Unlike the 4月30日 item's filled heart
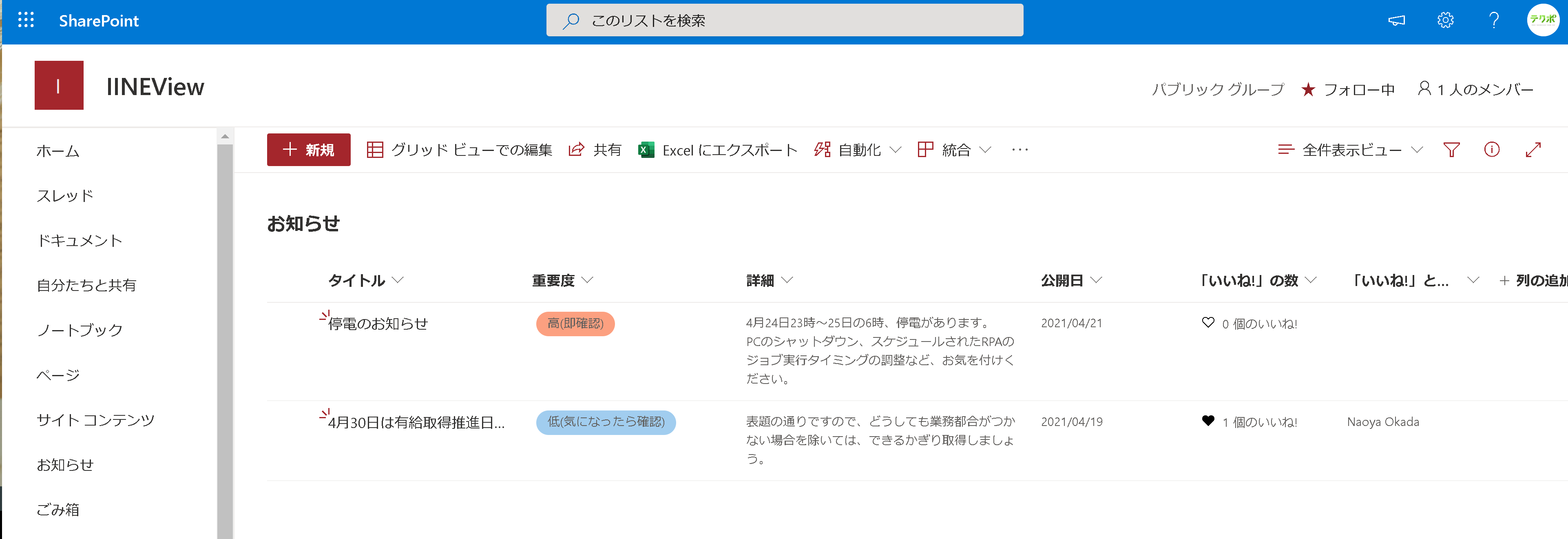This screenshot has height=539, width=1568. (x=1208, y=420)
